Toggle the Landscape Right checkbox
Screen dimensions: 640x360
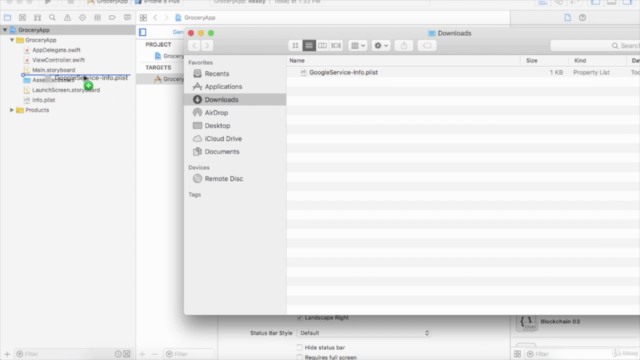point(300,318)
